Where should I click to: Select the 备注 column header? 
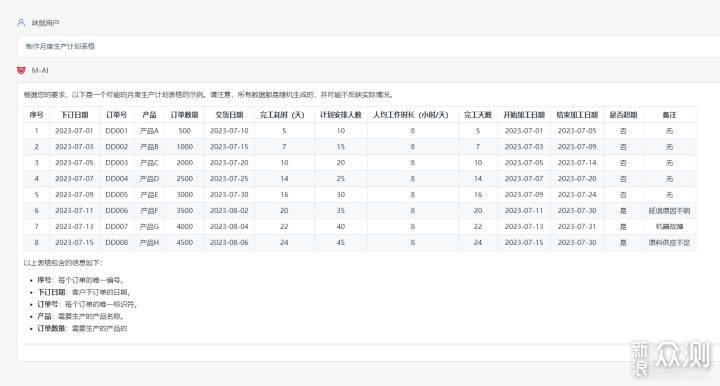(x=669, y=115)
